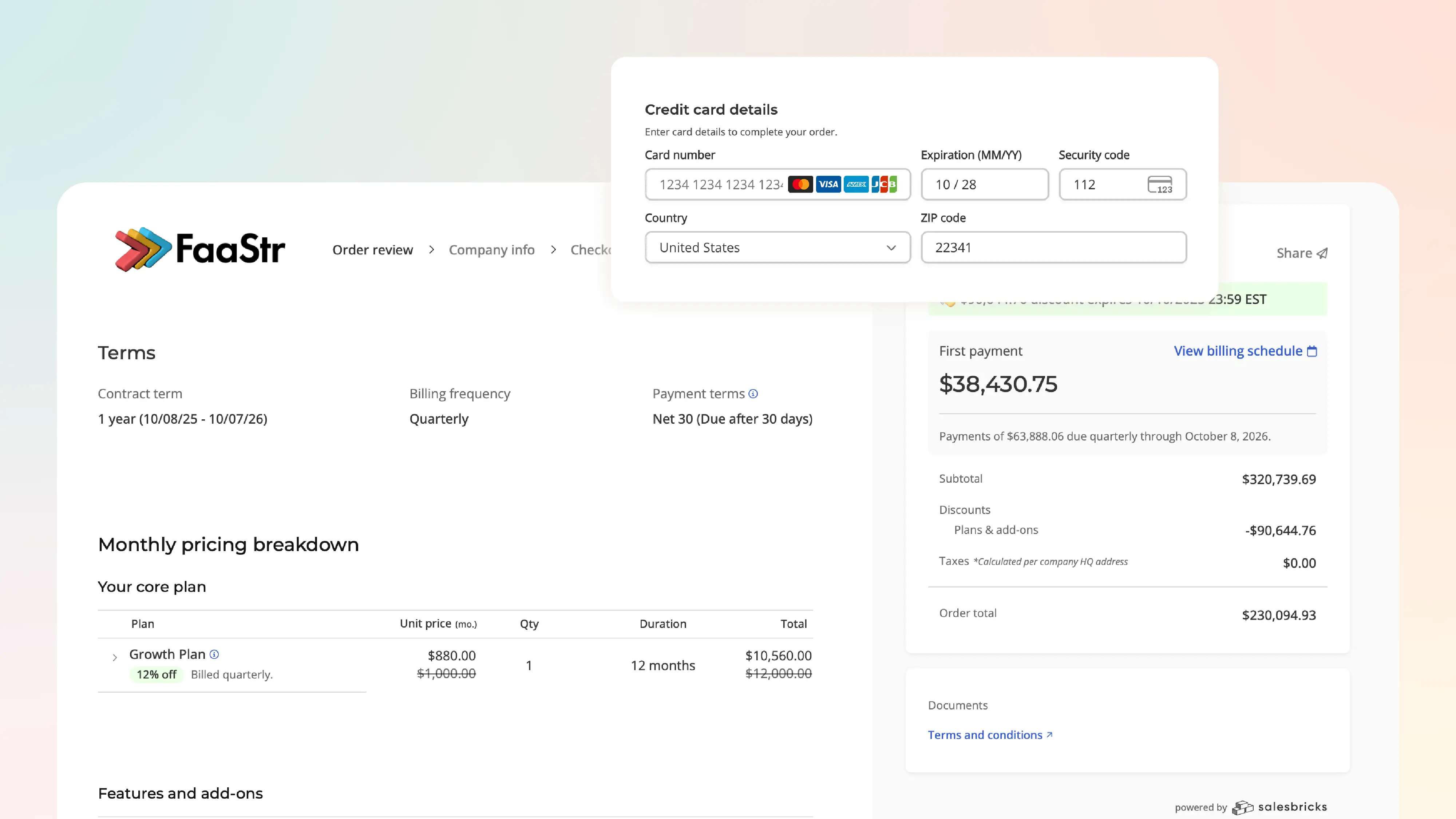This screenshot has height=819, width=1456.
Task: Go to Order review step
Action: 372,250
